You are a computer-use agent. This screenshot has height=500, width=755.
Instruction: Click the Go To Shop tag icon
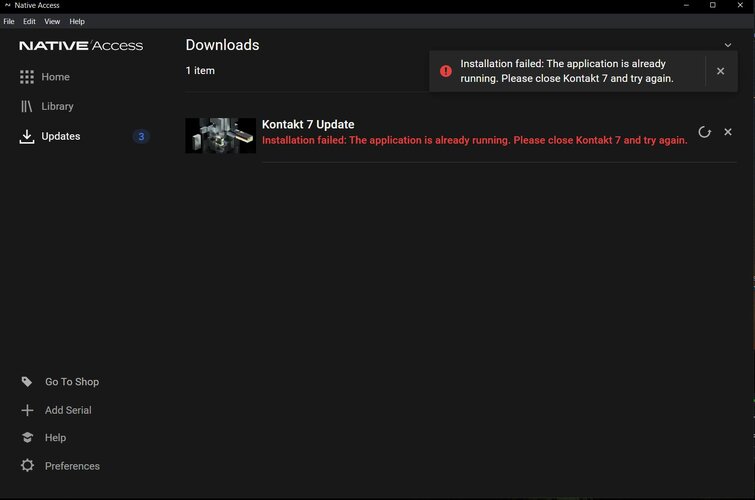27,382
